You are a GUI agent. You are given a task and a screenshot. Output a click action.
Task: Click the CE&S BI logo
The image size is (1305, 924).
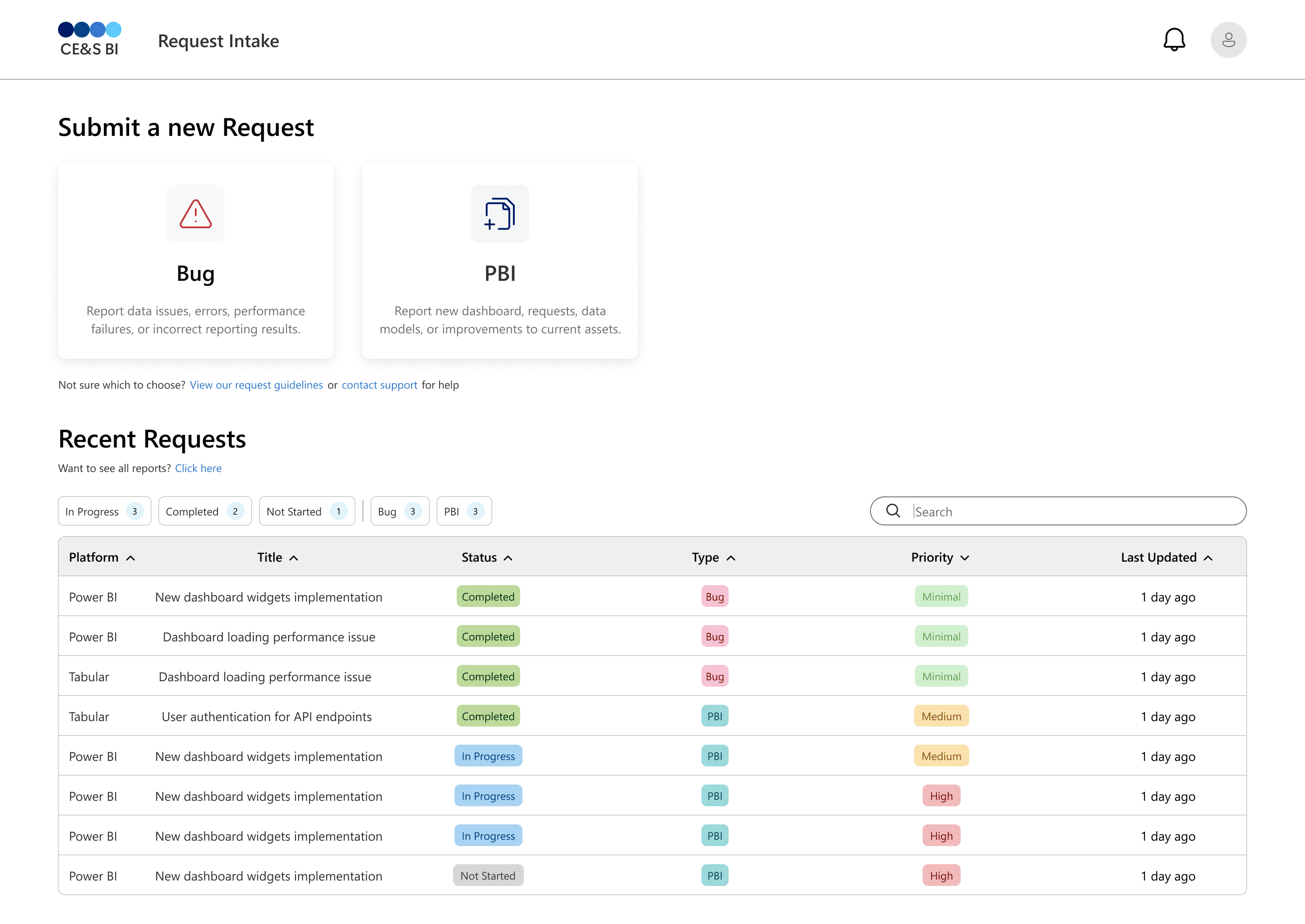pos(89,39)
